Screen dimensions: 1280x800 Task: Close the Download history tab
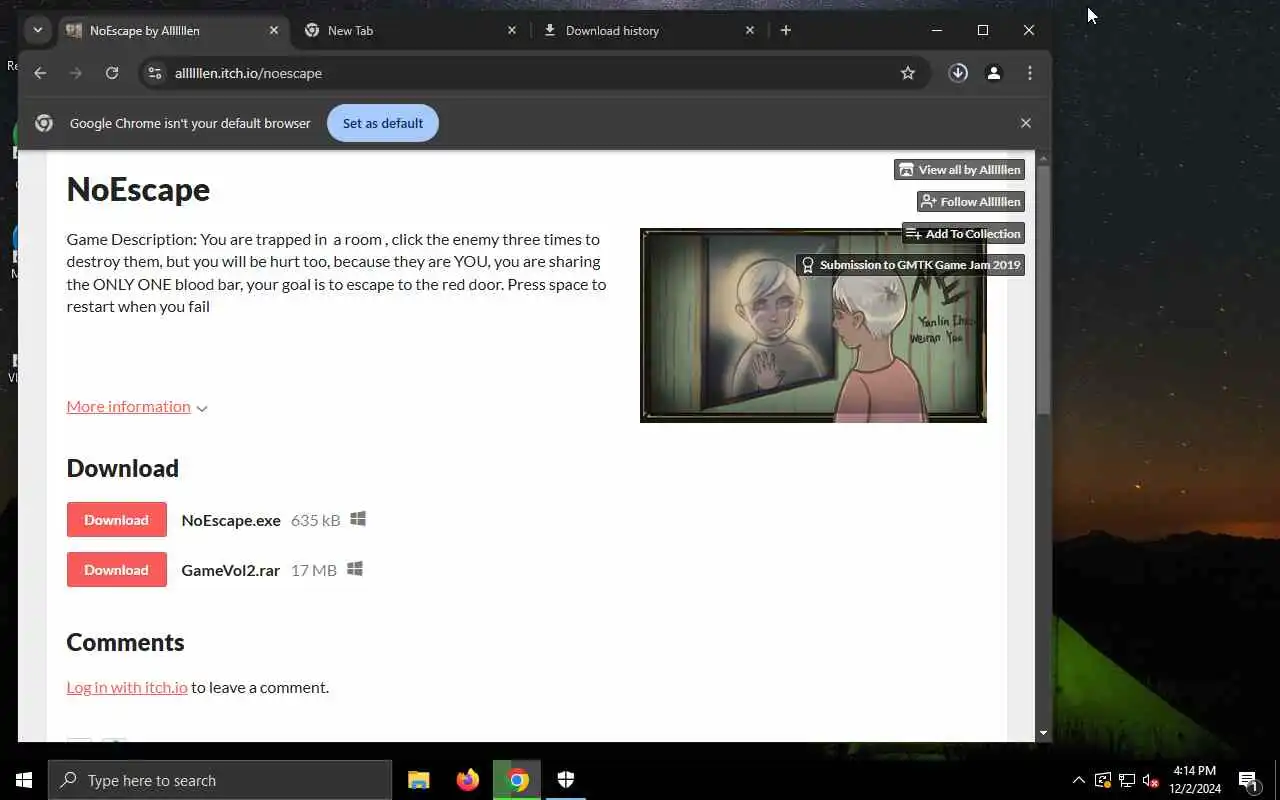(x=750, y=30)
